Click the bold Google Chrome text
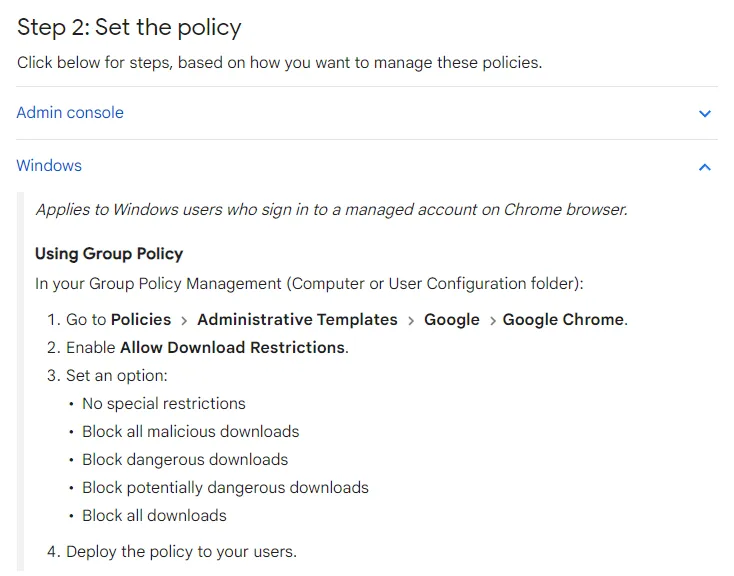Image resolution: width=734 pixels, height=576 pixels. click(x=563, y=319)
